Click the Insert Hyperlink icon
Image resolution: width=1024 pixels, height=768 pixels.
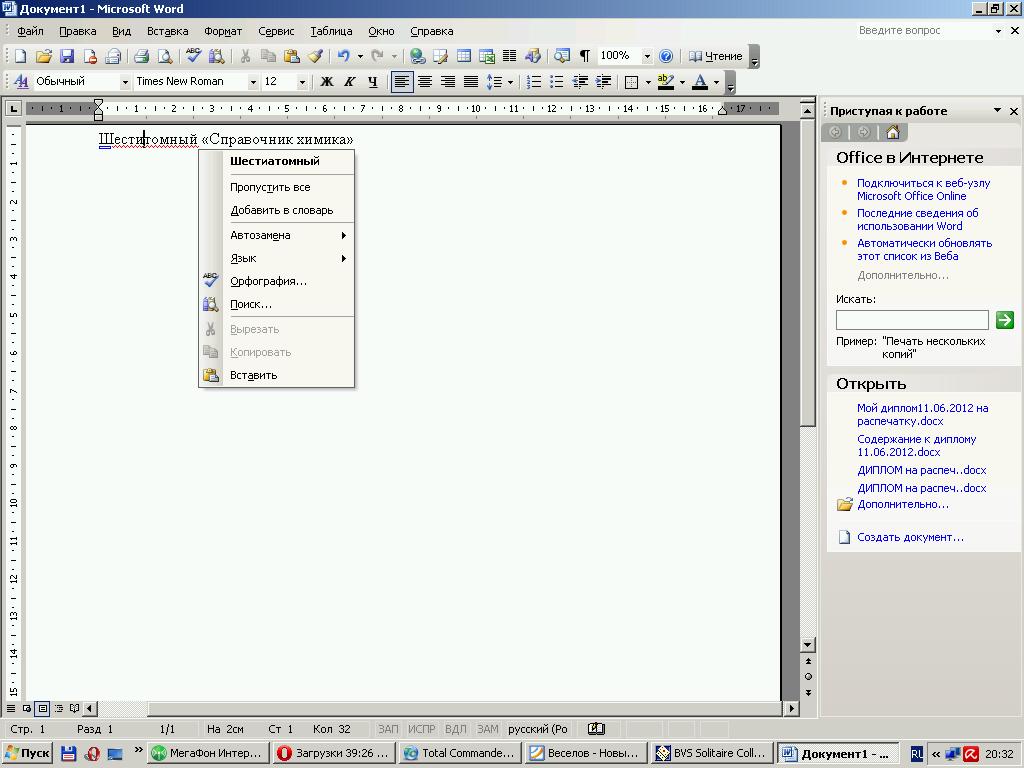click(x=417, y=56)
